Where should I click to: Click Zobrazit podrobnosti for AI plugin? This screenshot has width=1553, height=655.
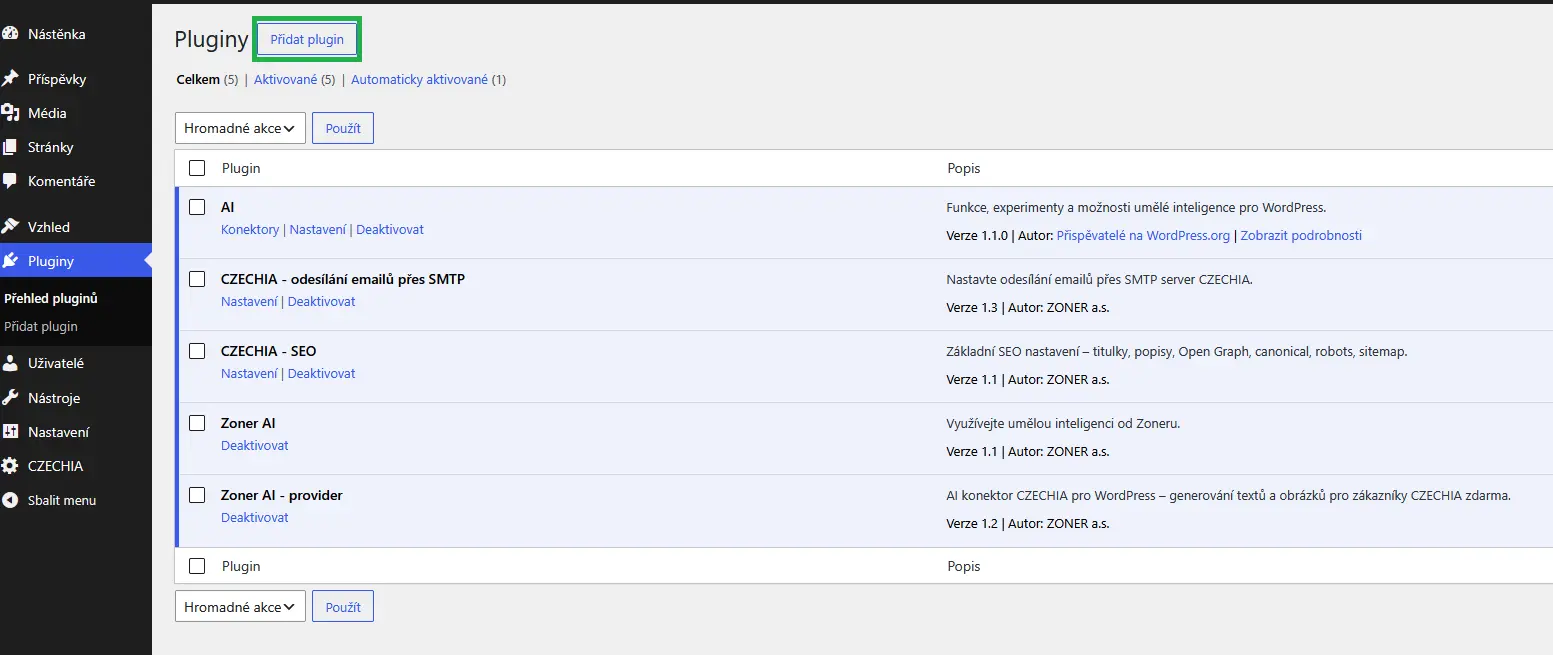(x=1301, y=235)
